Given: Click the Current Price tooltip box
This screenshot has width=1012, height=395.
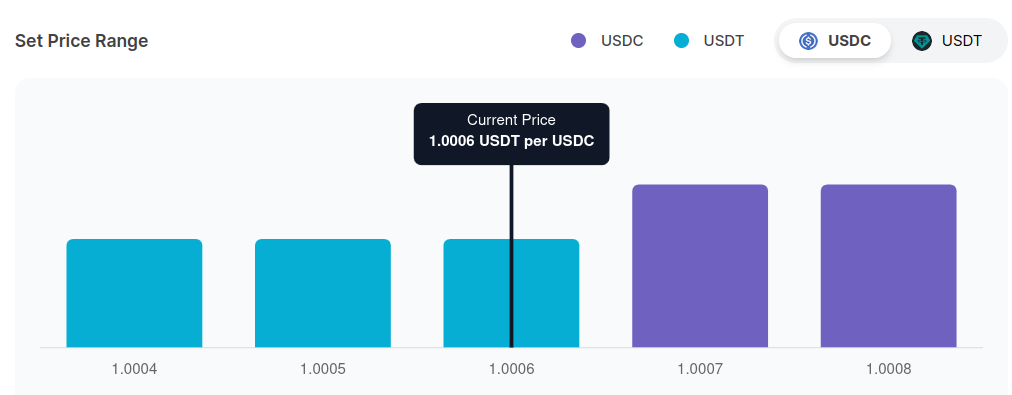Looking at the screenshot, I should [511, 134].
